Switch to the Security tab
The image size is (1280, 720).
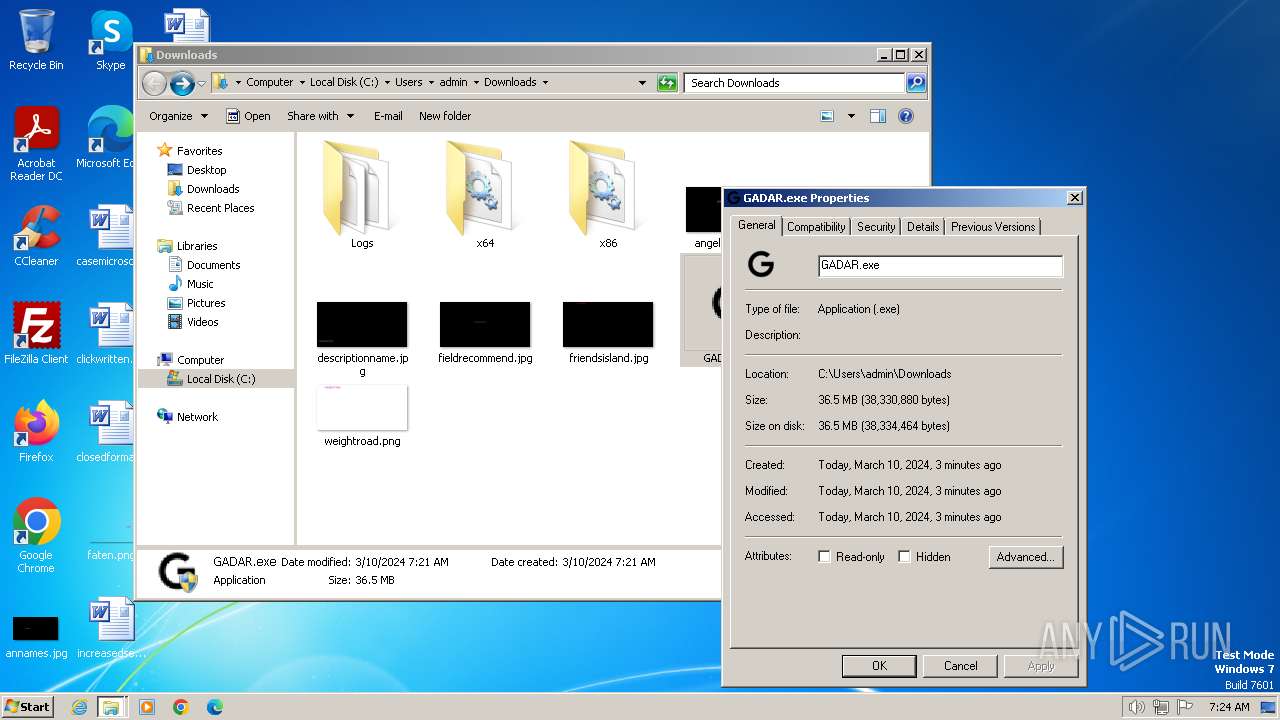pos(876,227)
